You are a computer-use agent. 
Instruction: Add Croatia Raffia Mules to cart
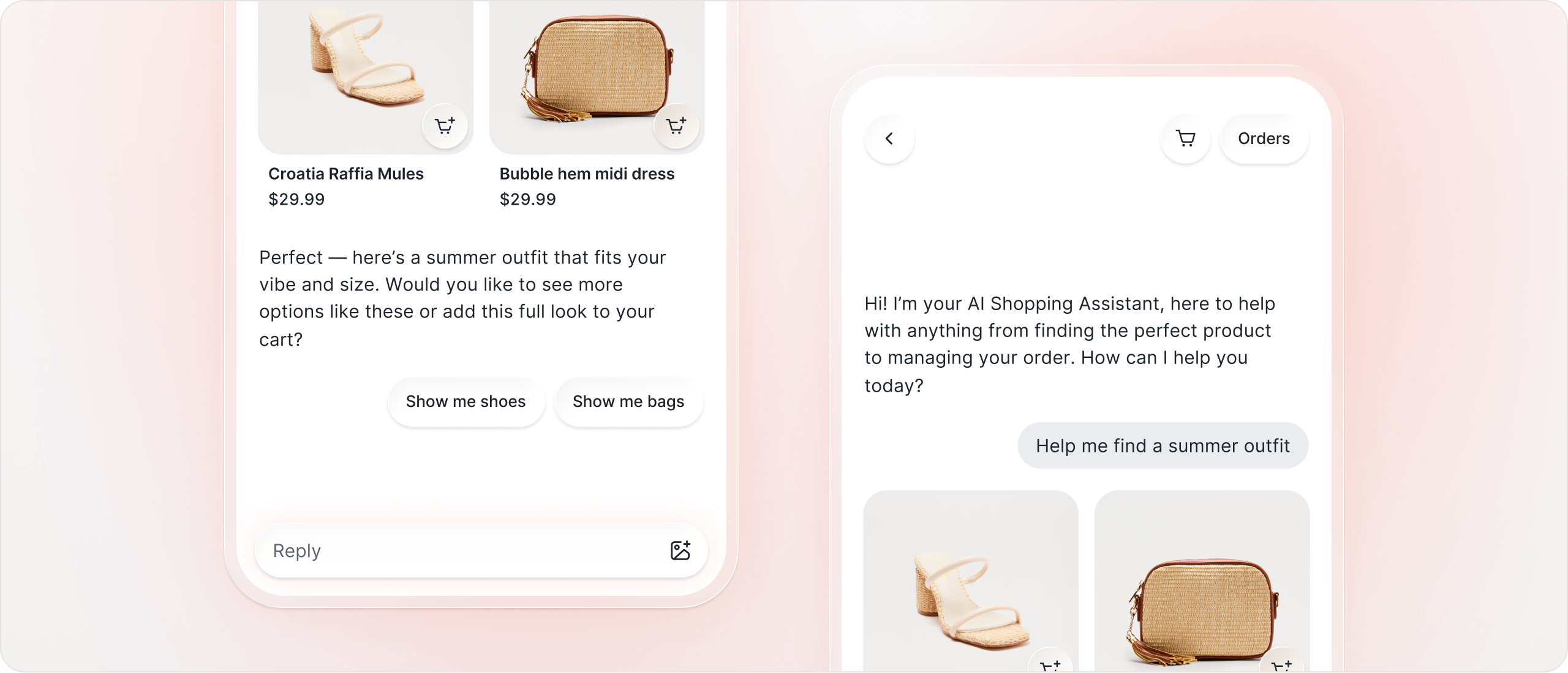coord(445,126)
